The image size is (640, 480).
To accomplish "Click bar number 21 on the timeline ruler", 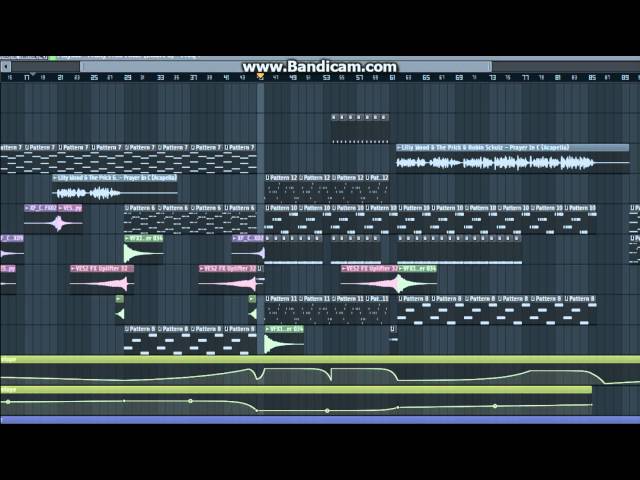I will (60, 77).
